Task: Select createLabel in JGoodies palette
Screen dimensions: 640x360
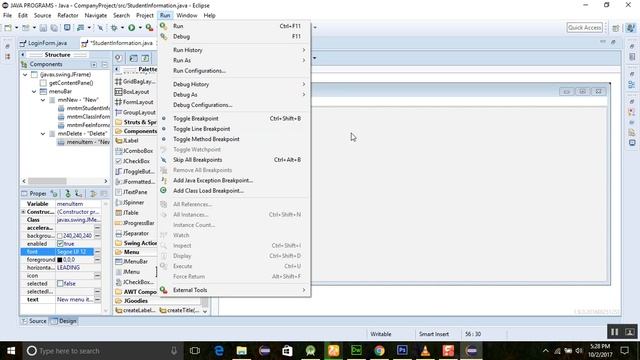Action: pyautogui.click(x=136, y=310)
